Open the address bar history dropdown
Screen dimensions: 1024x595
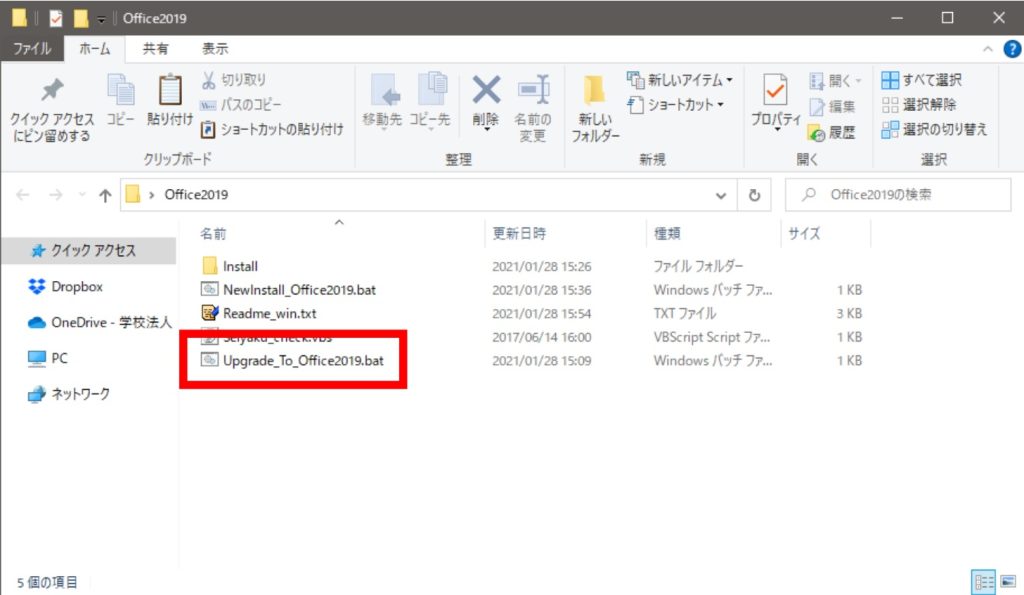coord(721,195)
